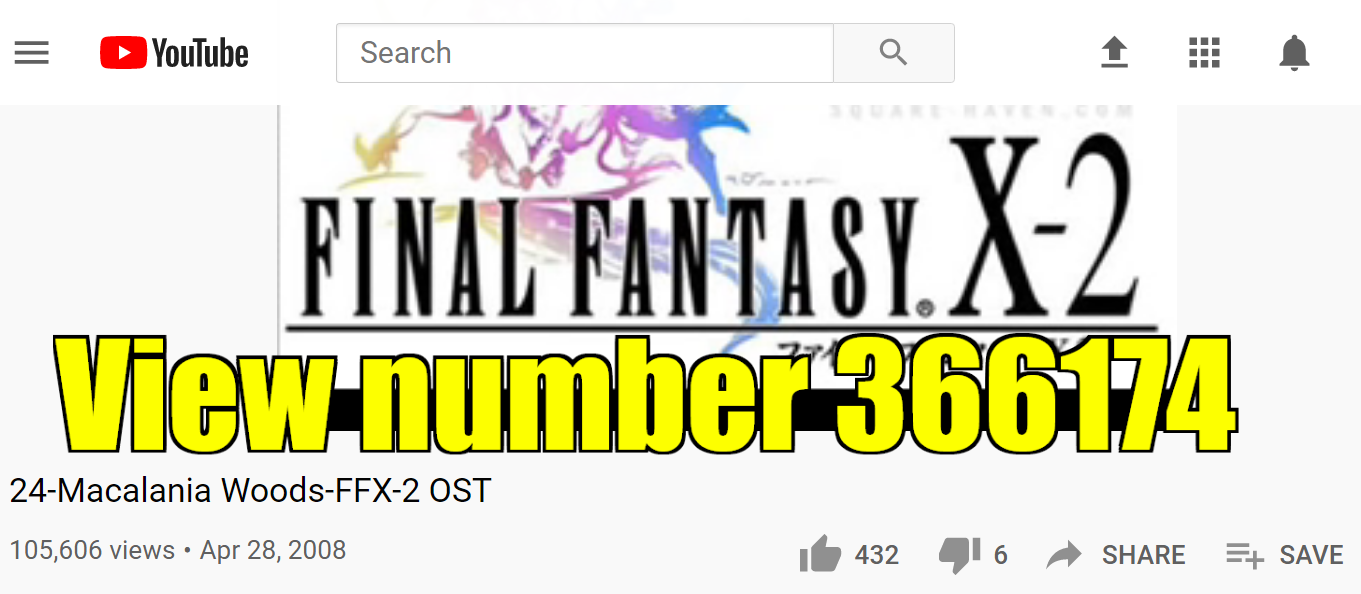1361x594 pixels.
Task: Click the Apr 28, 2008 upload date
Action: click(273, 550)
